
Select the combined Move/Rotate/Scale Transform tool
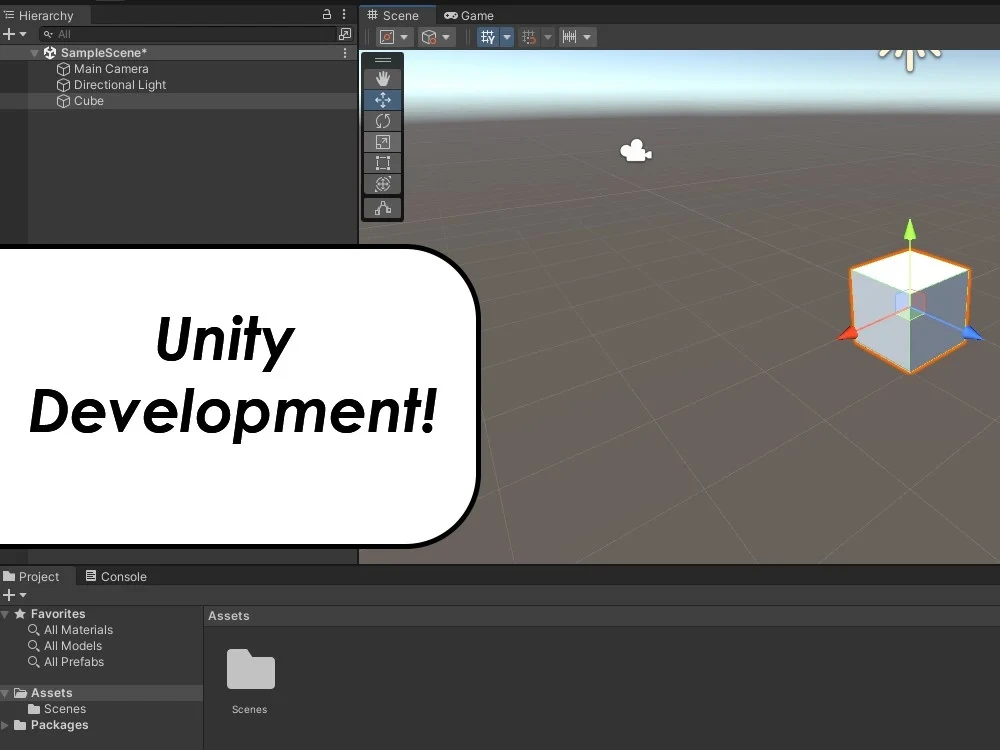[383, 184]
